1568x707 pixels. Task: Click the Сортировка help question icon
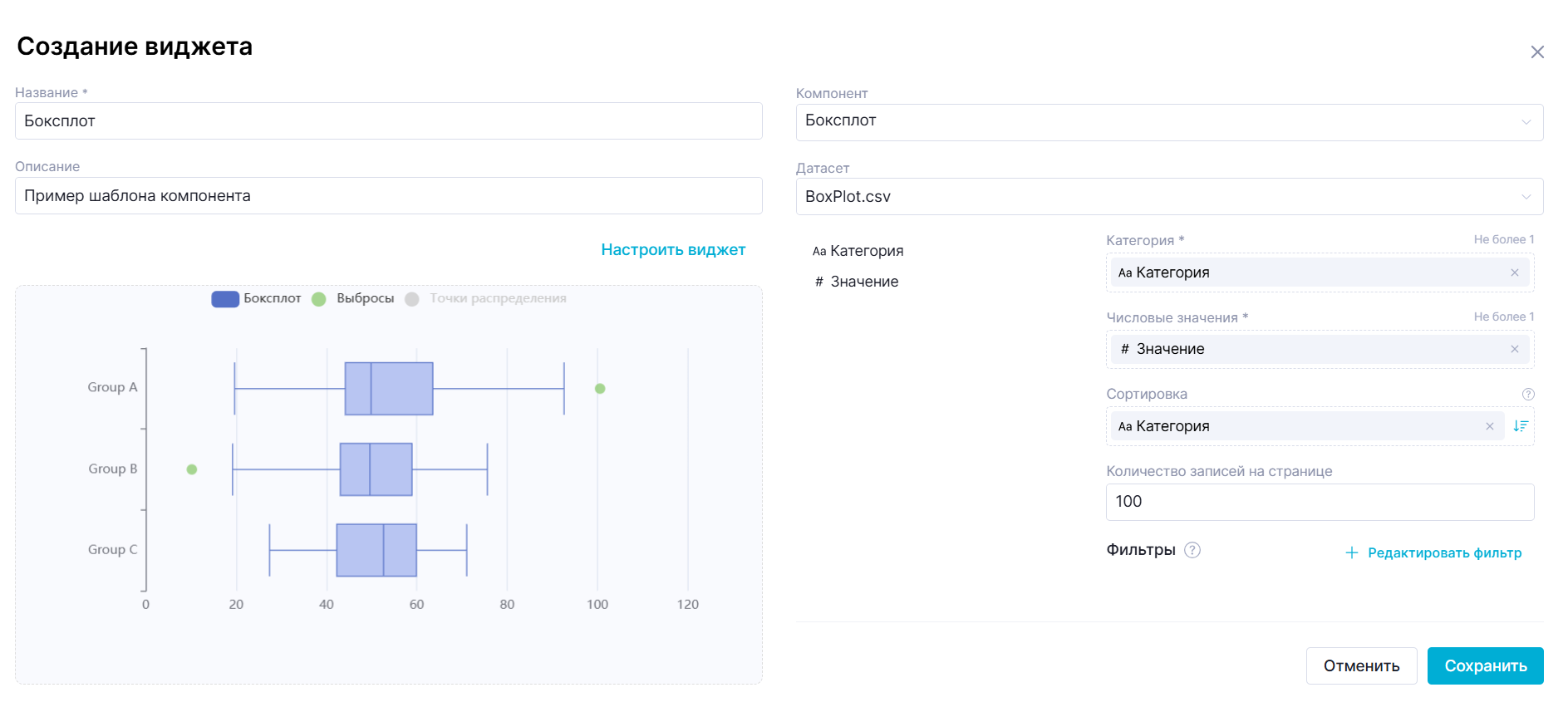tap(1527, 394)
